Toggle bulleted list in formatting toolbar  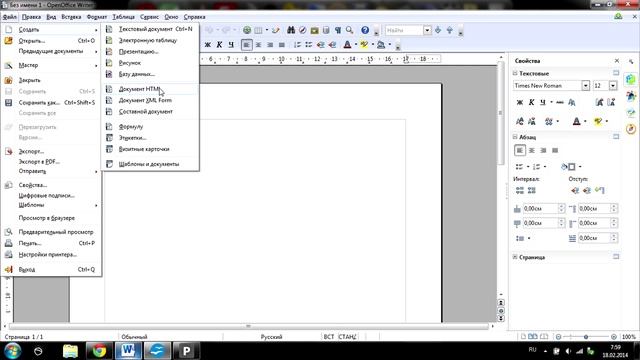[309, 45]
